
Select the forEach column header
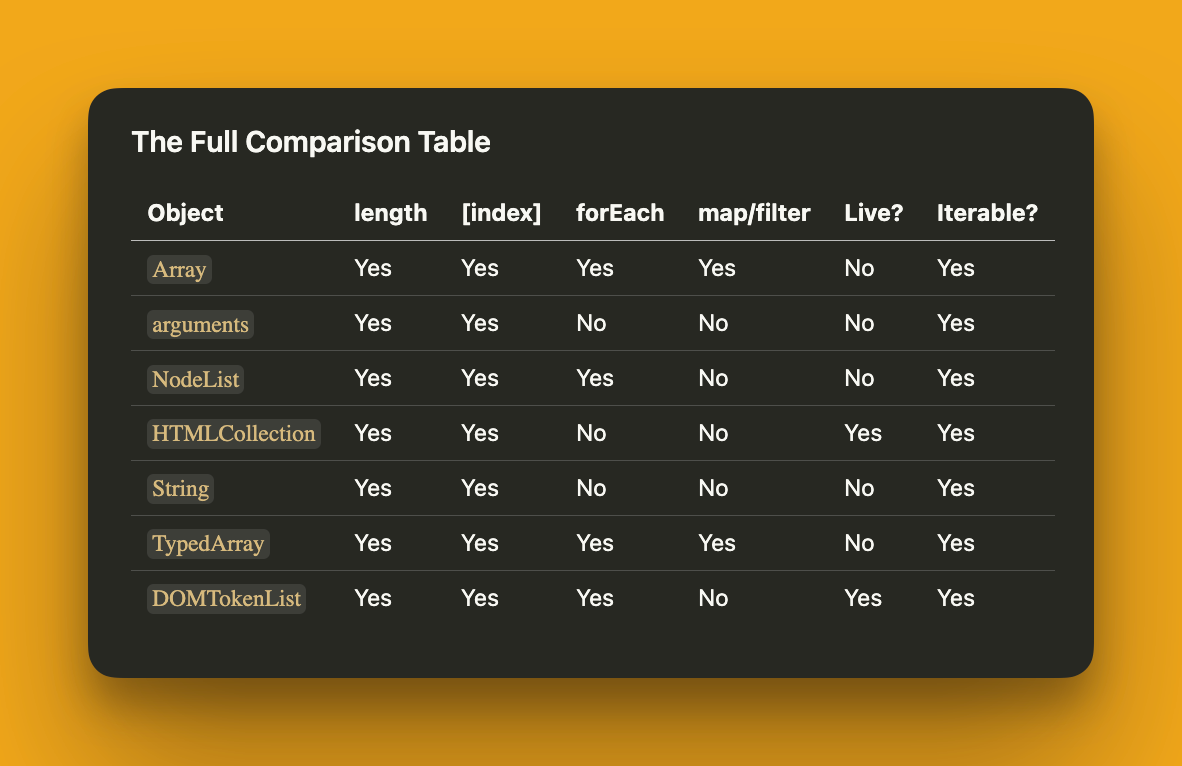point(620,213)
